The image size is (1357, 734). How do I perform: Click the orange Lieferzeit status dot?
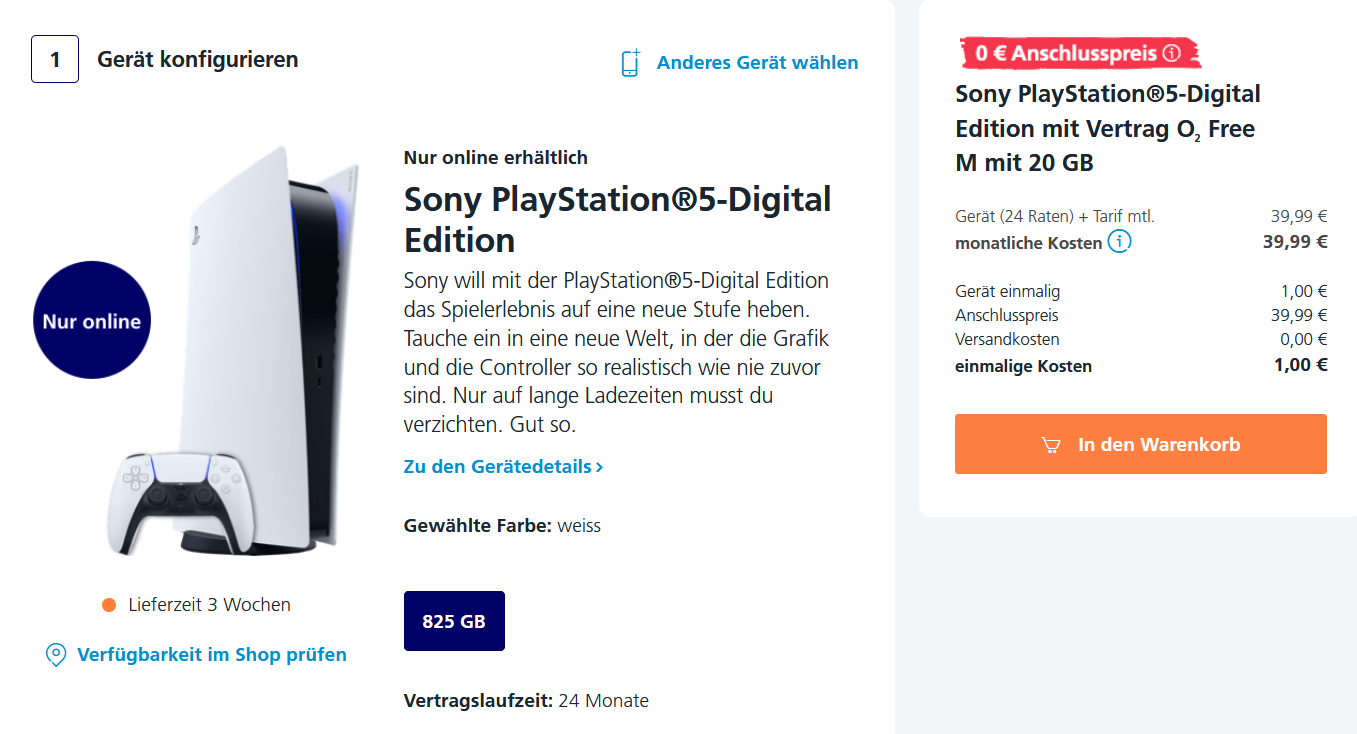[109, 605]
